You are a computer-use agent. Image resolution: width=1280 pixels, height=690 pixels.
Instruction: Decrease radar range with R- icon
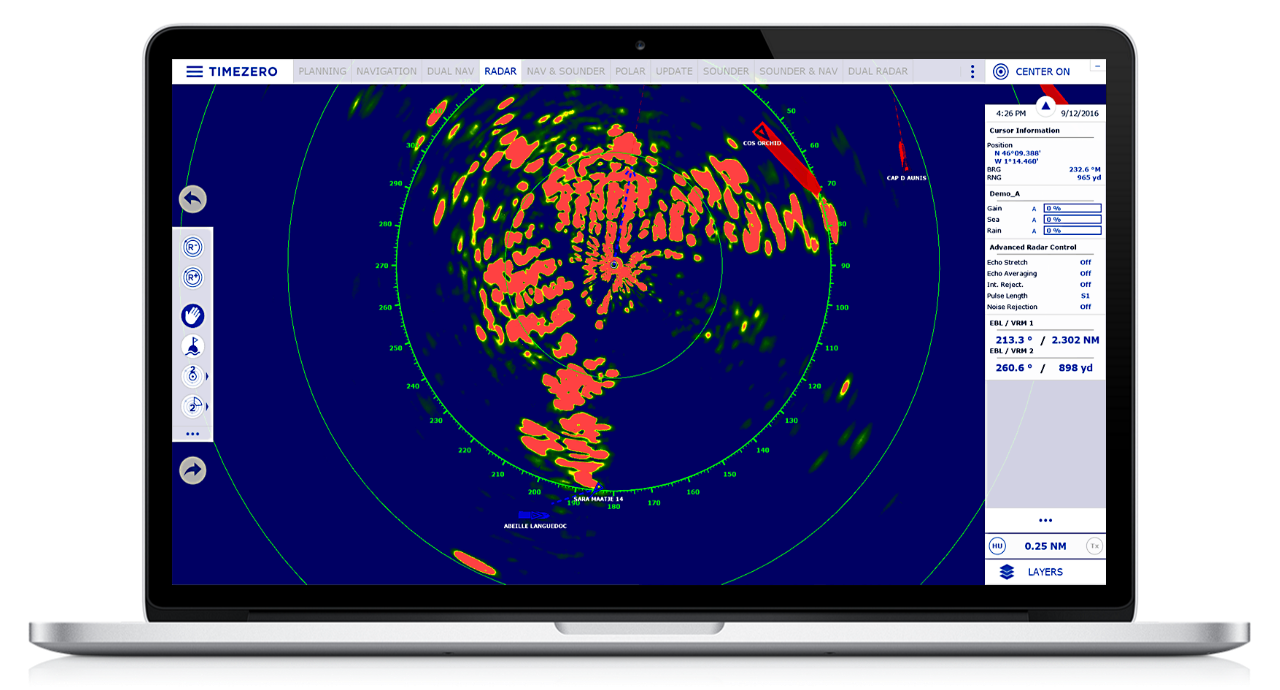click(192, 247)
